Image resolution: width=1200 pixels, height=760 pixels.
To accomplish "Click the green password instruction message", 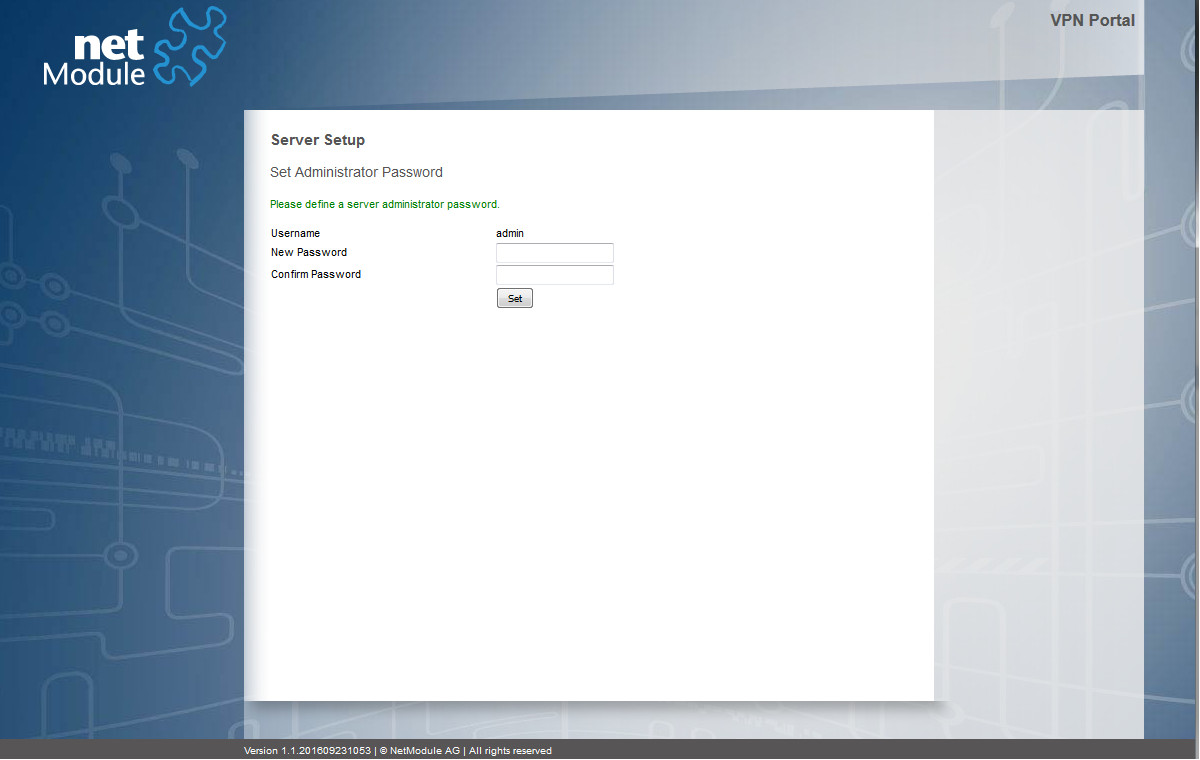I will (x=385, y=204).
